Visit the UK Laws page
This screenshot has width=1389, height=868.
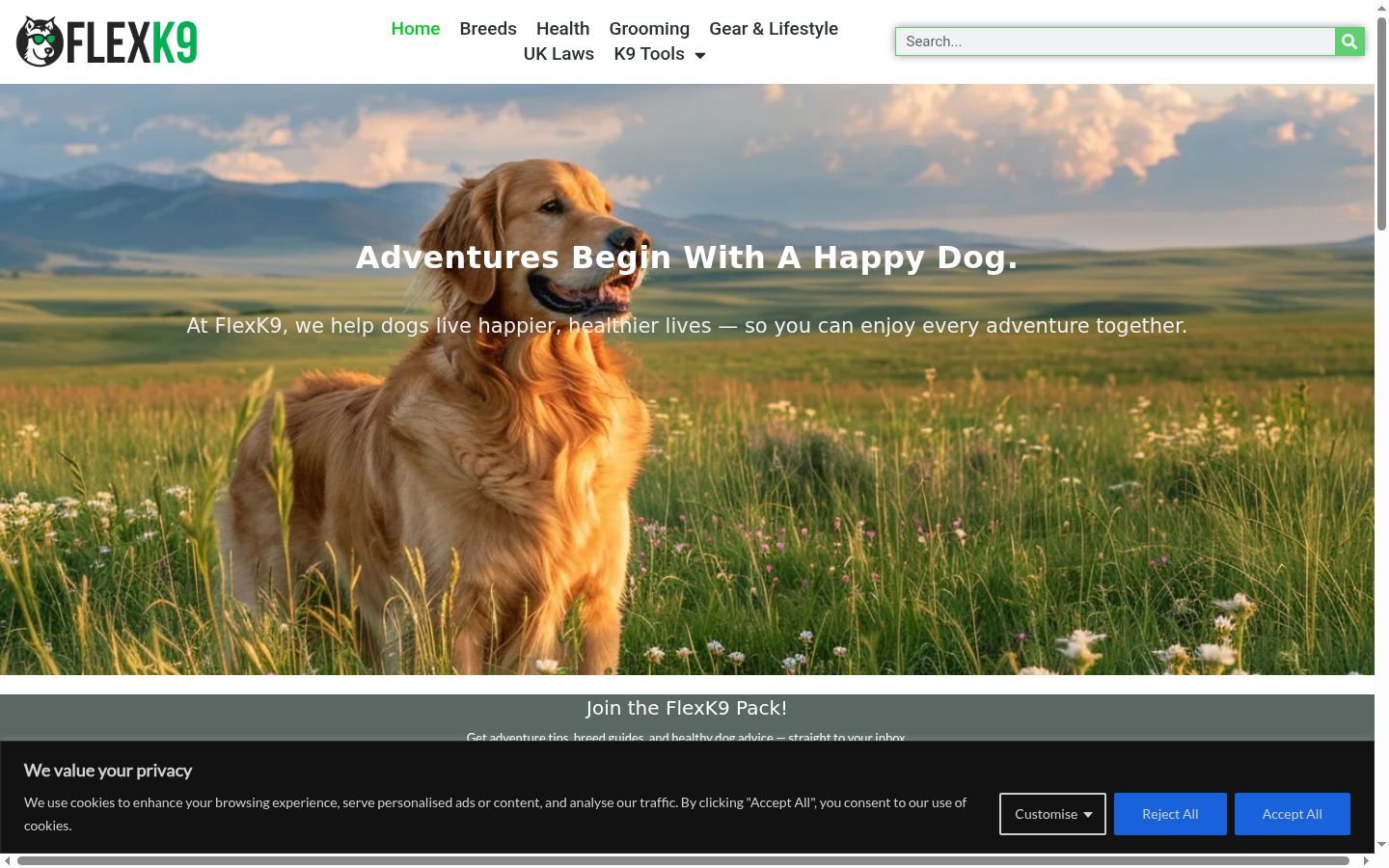(x=558, y=54)
